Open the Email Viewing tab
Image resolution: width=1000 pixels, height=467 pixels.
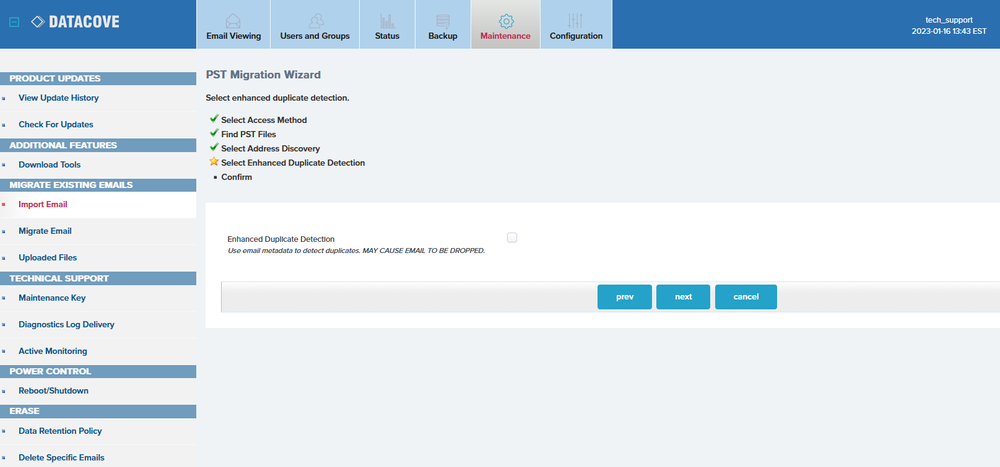233,24
